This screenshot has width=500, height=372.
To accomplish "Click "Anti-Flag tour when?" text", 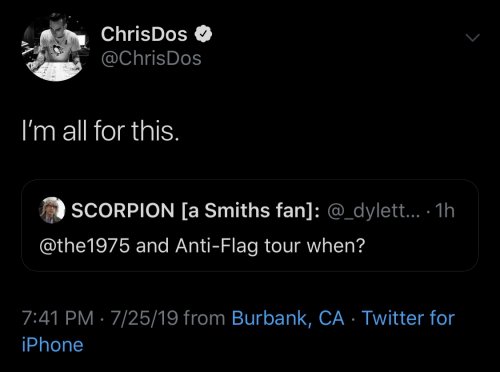I will coord(270,246).
